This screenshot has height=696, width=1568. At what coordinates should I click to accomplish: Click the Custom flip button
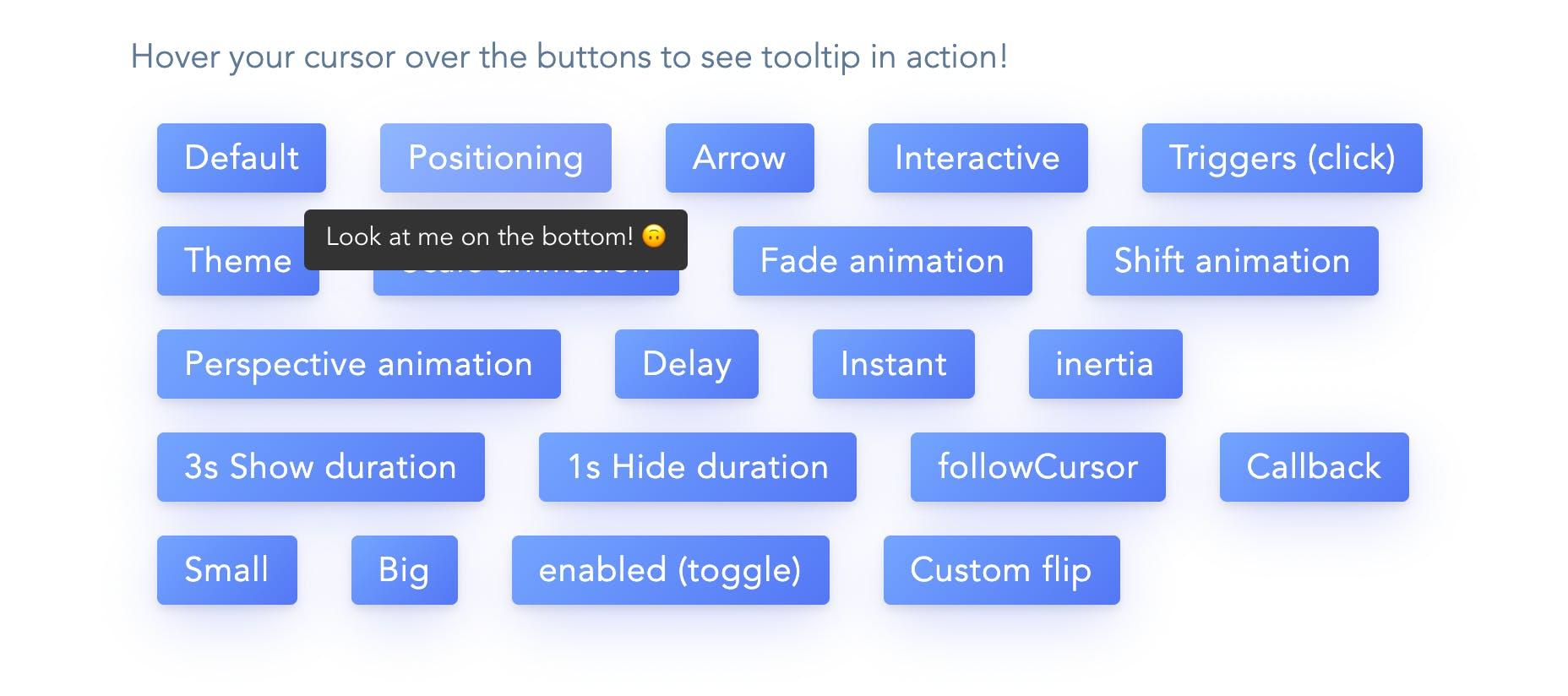pyautogui.click(x=1001, y=570)
